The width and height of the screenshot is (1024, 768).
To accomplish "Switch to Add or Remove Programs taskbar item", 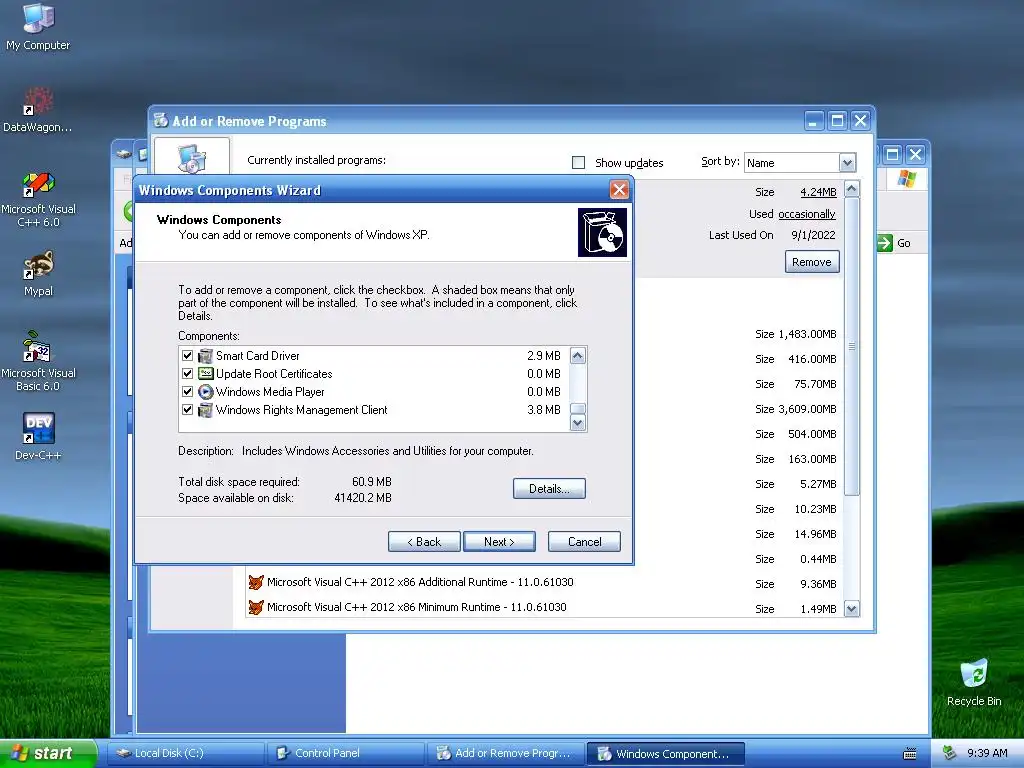I will pos(505,753).
